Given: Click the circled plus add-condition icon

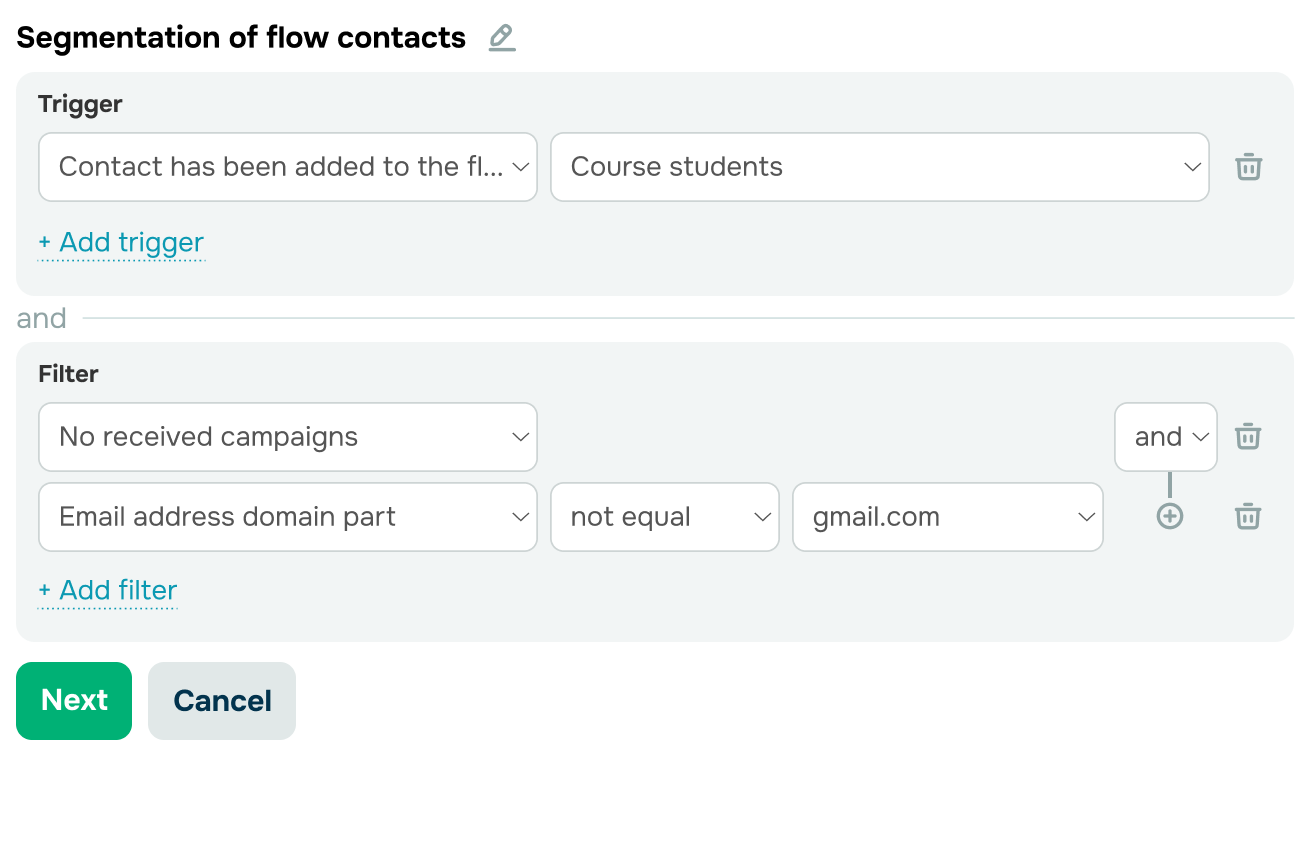Looking at the screenshot, I should [x=1169, y=517].
